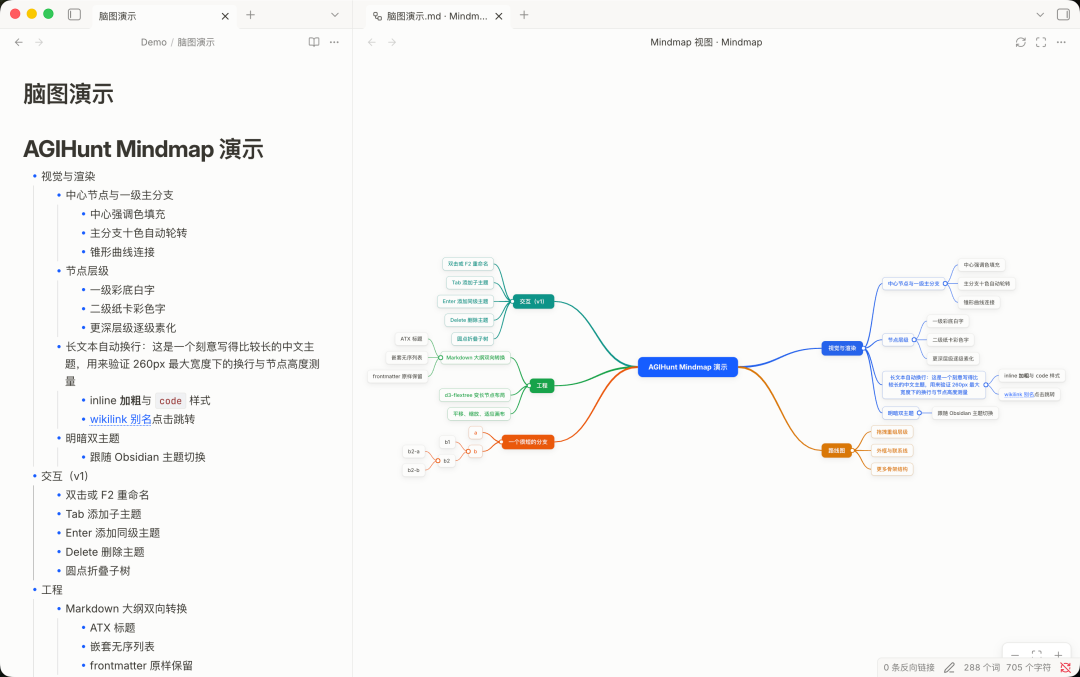
Task: Refresh the Mindmap view
Action: tap(1021, 42)
